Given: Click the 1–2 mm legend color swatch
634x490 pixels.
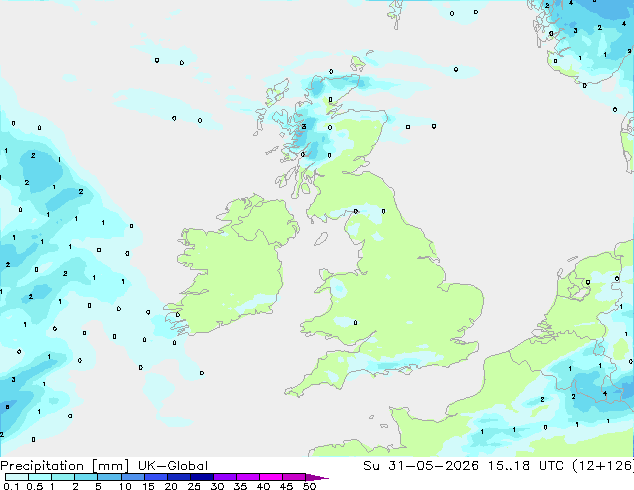Looking at the screenshot, I should (63, 477).
